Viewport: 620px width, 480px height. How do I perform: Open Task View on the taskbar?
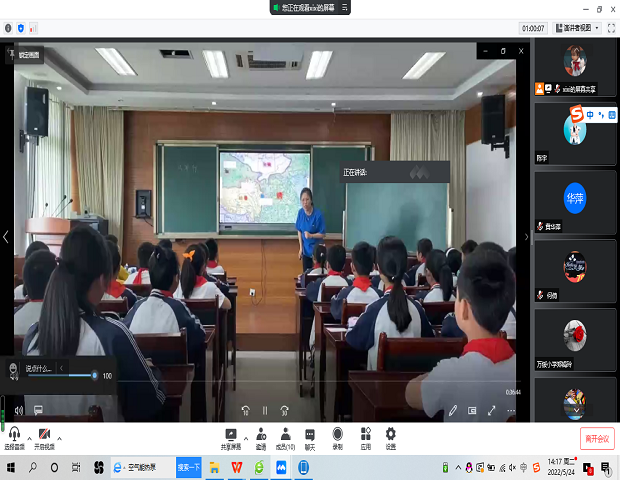(x=76, y=468)
